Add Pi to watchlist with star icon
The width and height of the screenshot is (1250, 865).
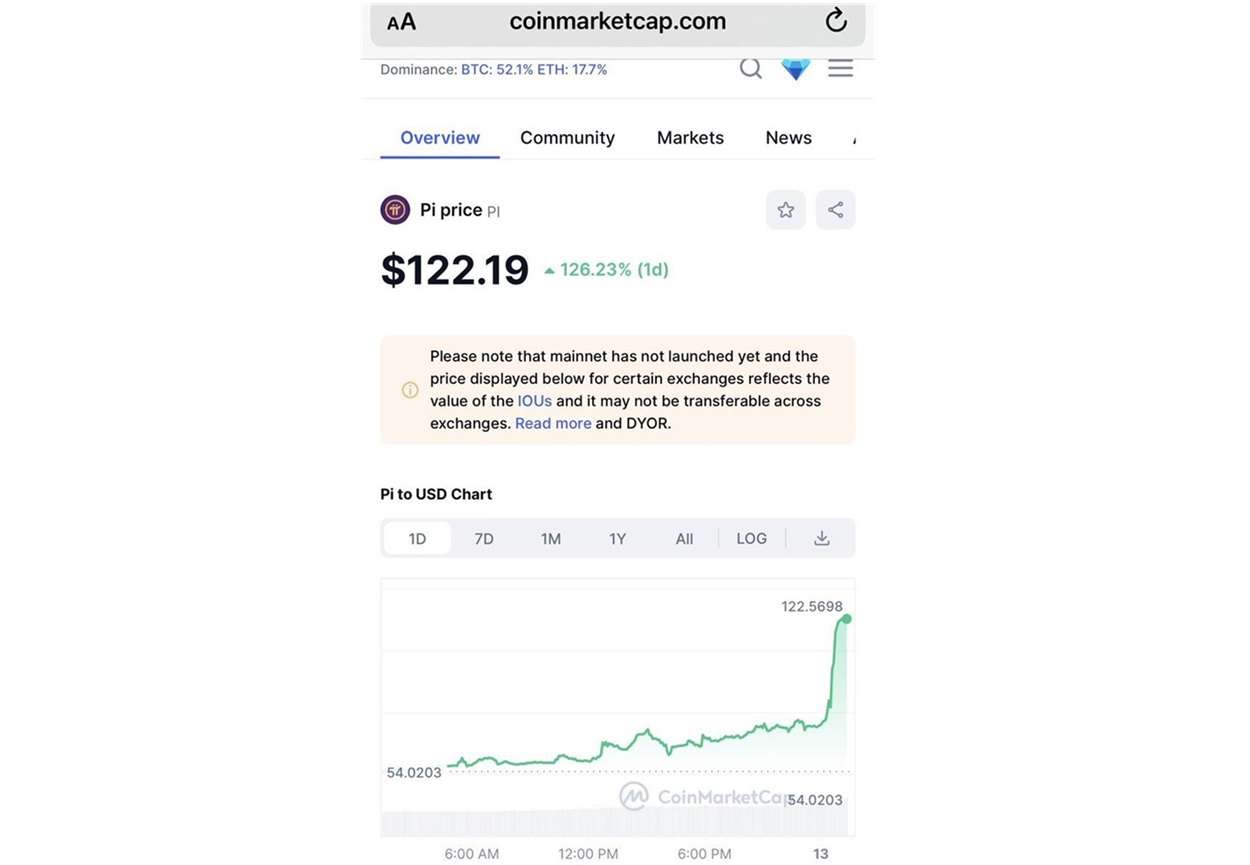click(786, 210)
